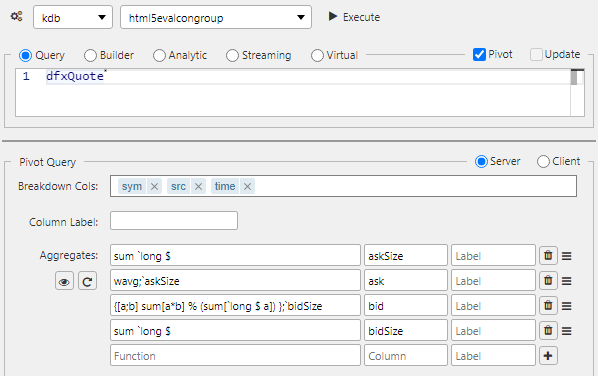Open the connection settings gears icon
Viewport: 598px width, 376px height.
tap(16, 16)
